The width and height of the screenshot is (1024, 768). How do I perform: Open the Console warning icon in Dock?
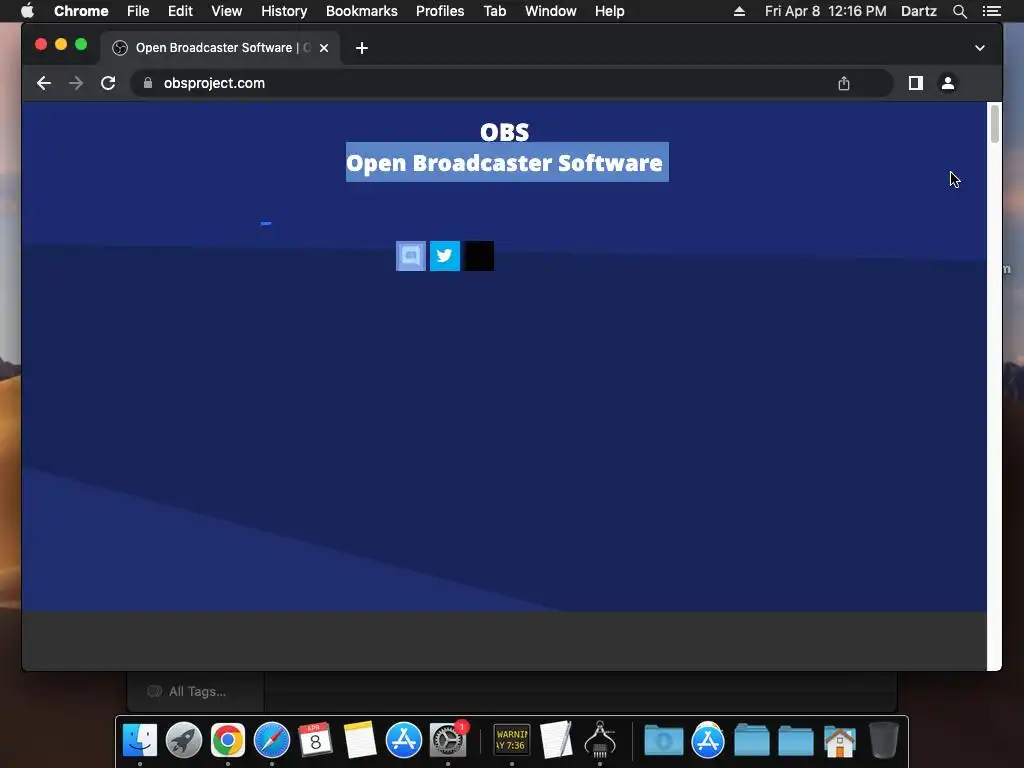(511, 741)
